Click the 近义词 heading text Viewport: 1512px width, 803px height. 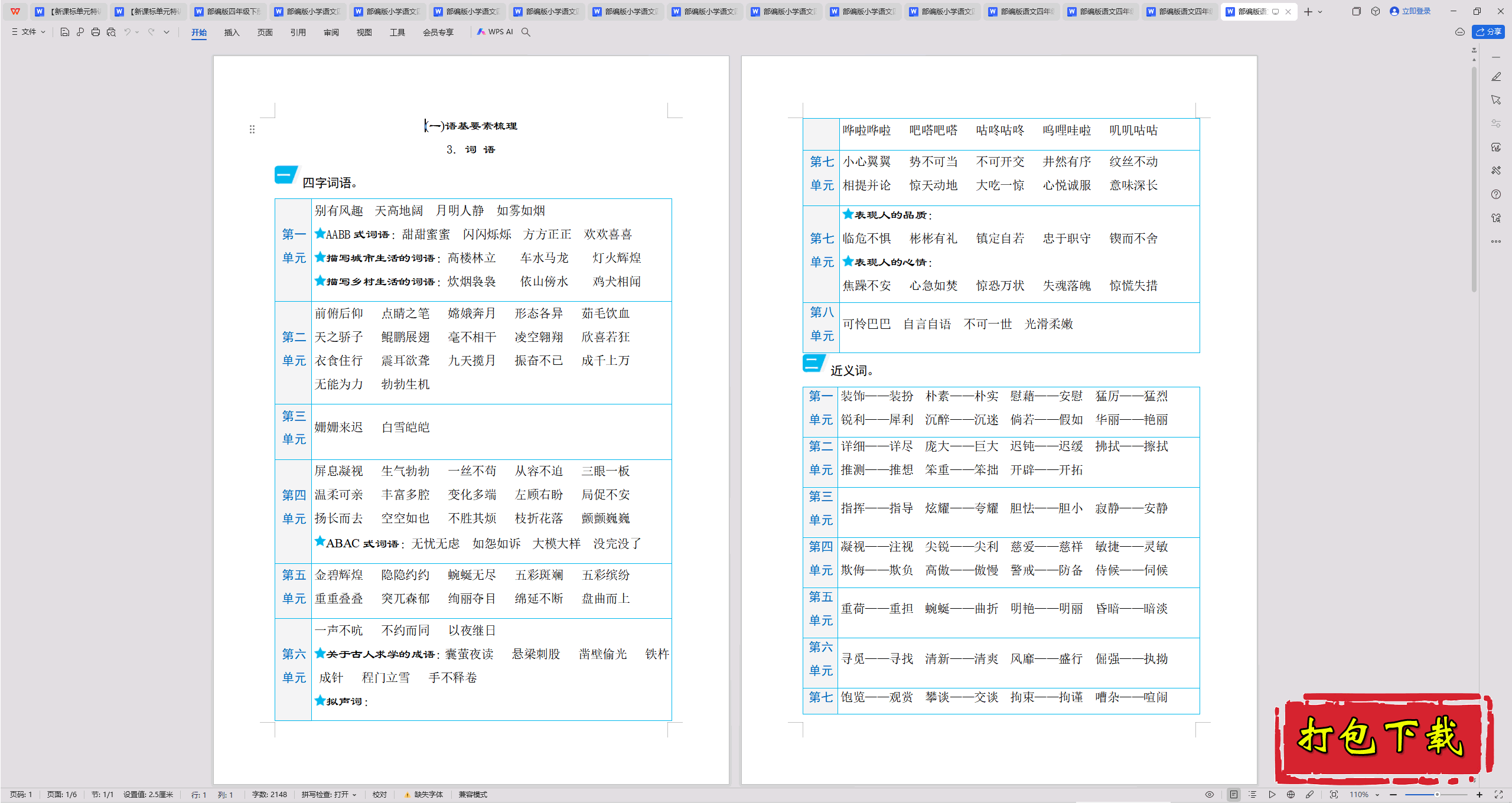(x=852, y=371)
